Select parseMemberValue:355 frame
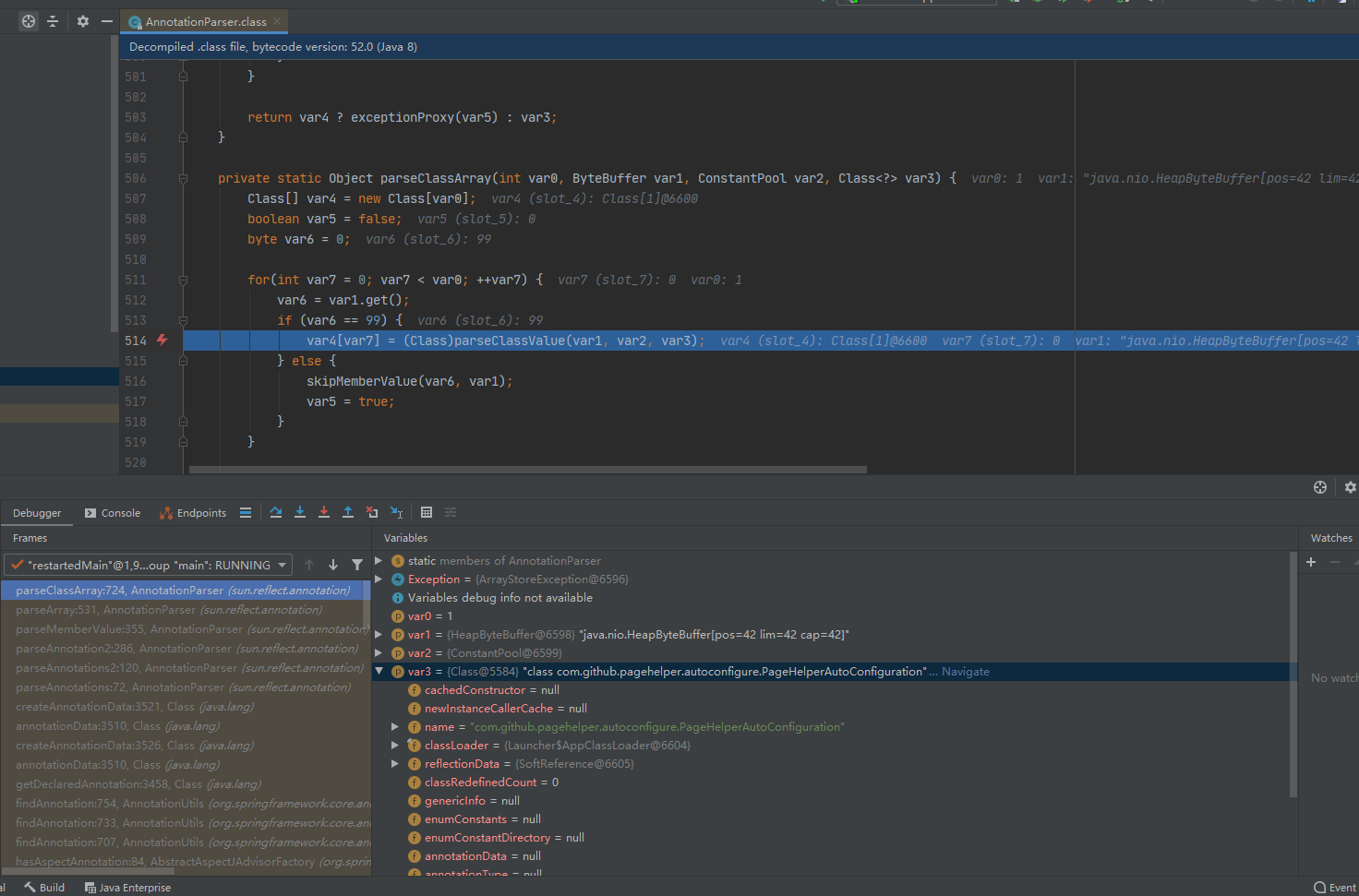 (x=183, y=629)
